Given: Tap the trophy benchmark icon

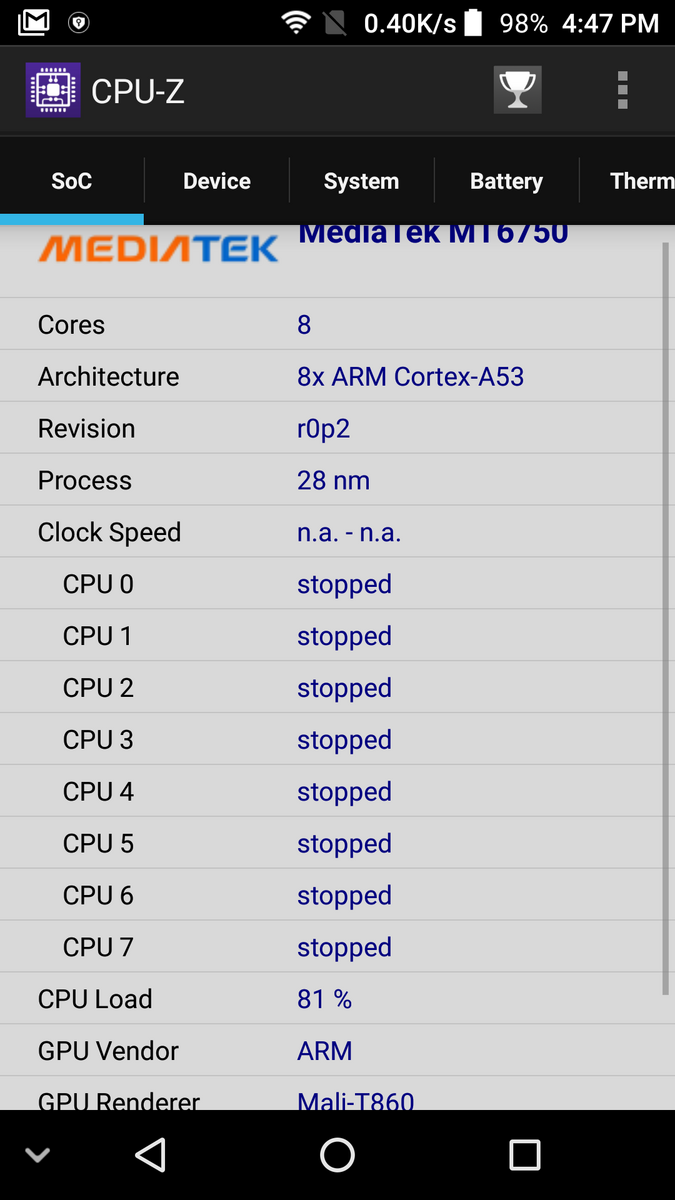Looking at the screenshot, I should (x=517, y=91).
